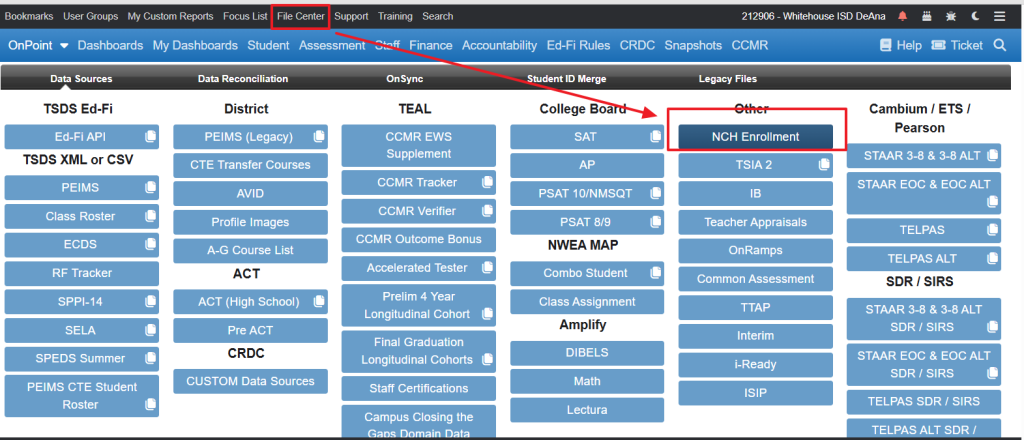This screenshot has width=1024, height=440.
Task: Click the search magnifier icon
Action: 1001,45
